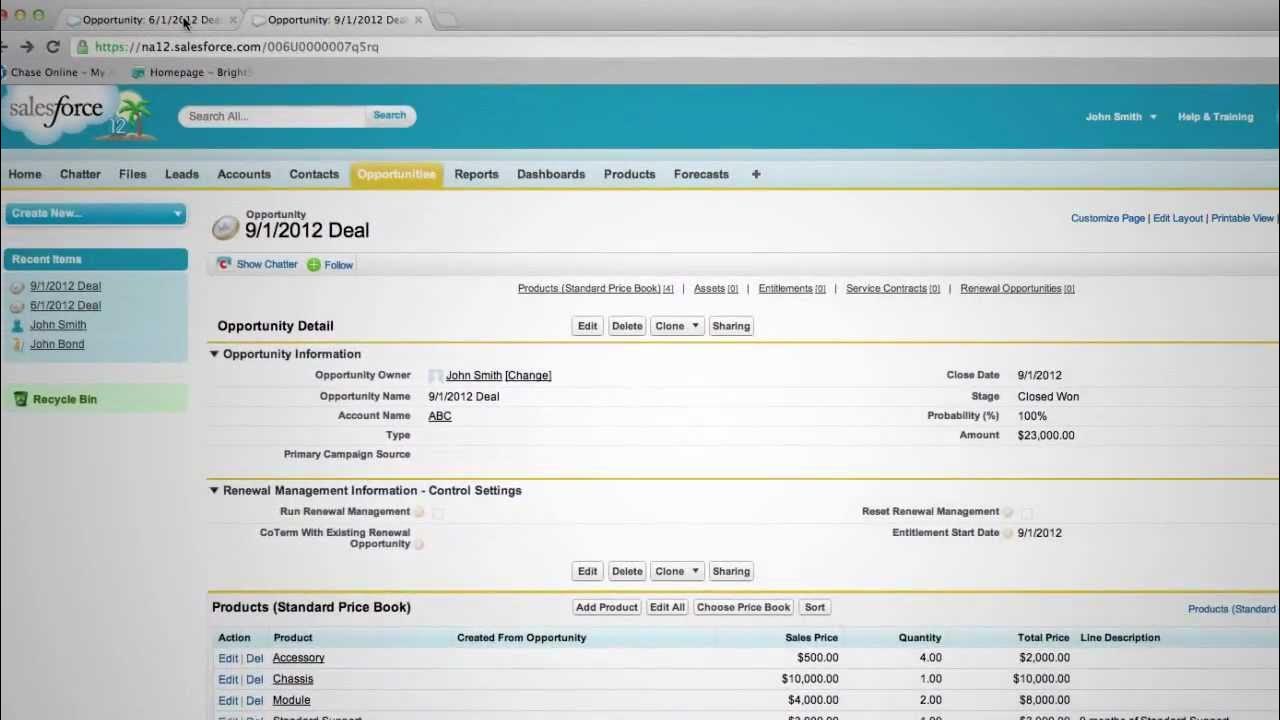Screen dimensions: 1280x720
Task: Click the help icon next to Run Renewal Management
Action: (x=419, y=512)
